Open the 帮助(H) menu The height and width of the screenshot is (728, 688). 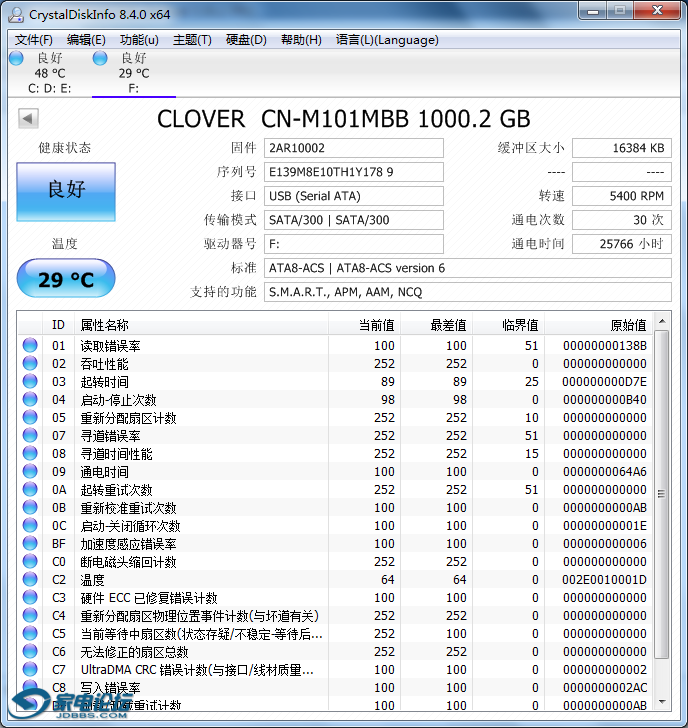(301, 40)
